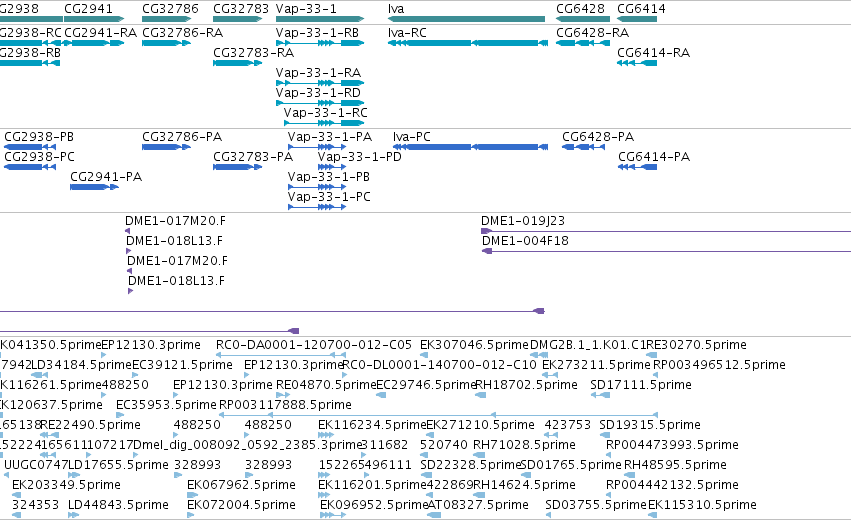Click EST RC0-DA0001-120700-012-C05

[314, 345]
